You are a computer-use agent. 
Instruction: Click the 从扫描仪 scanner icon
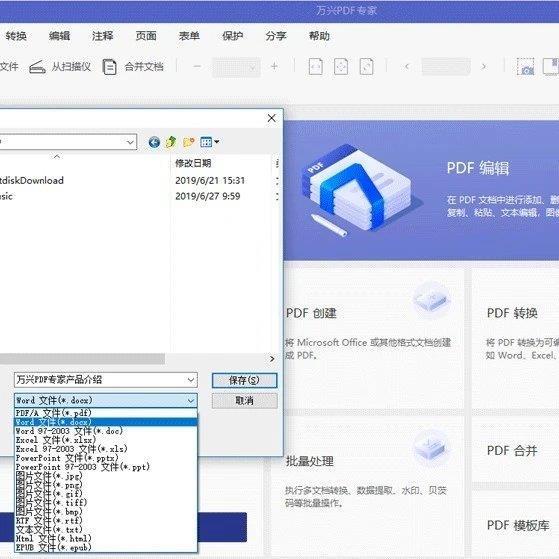[37, 67]
